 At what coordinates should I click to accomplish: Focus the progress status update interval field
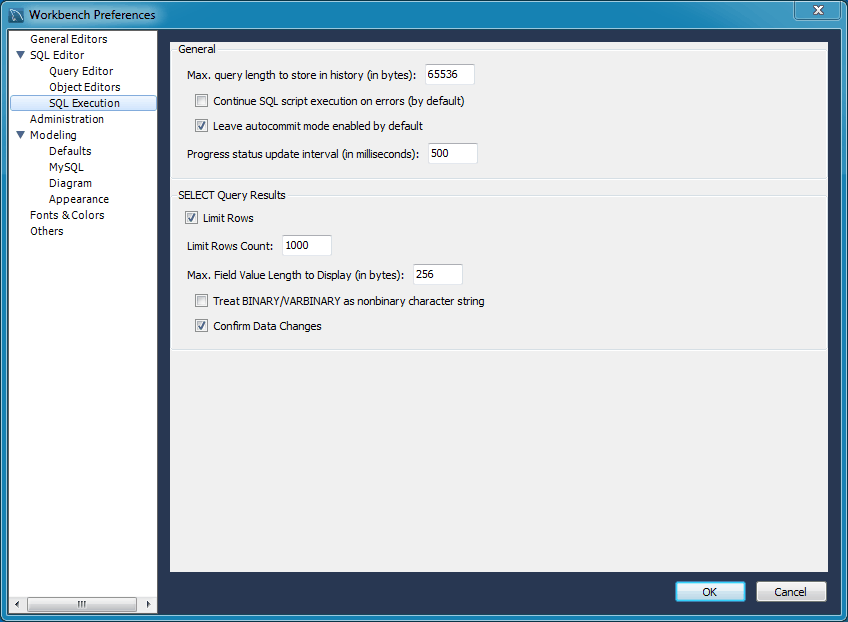tap(453, 153)
